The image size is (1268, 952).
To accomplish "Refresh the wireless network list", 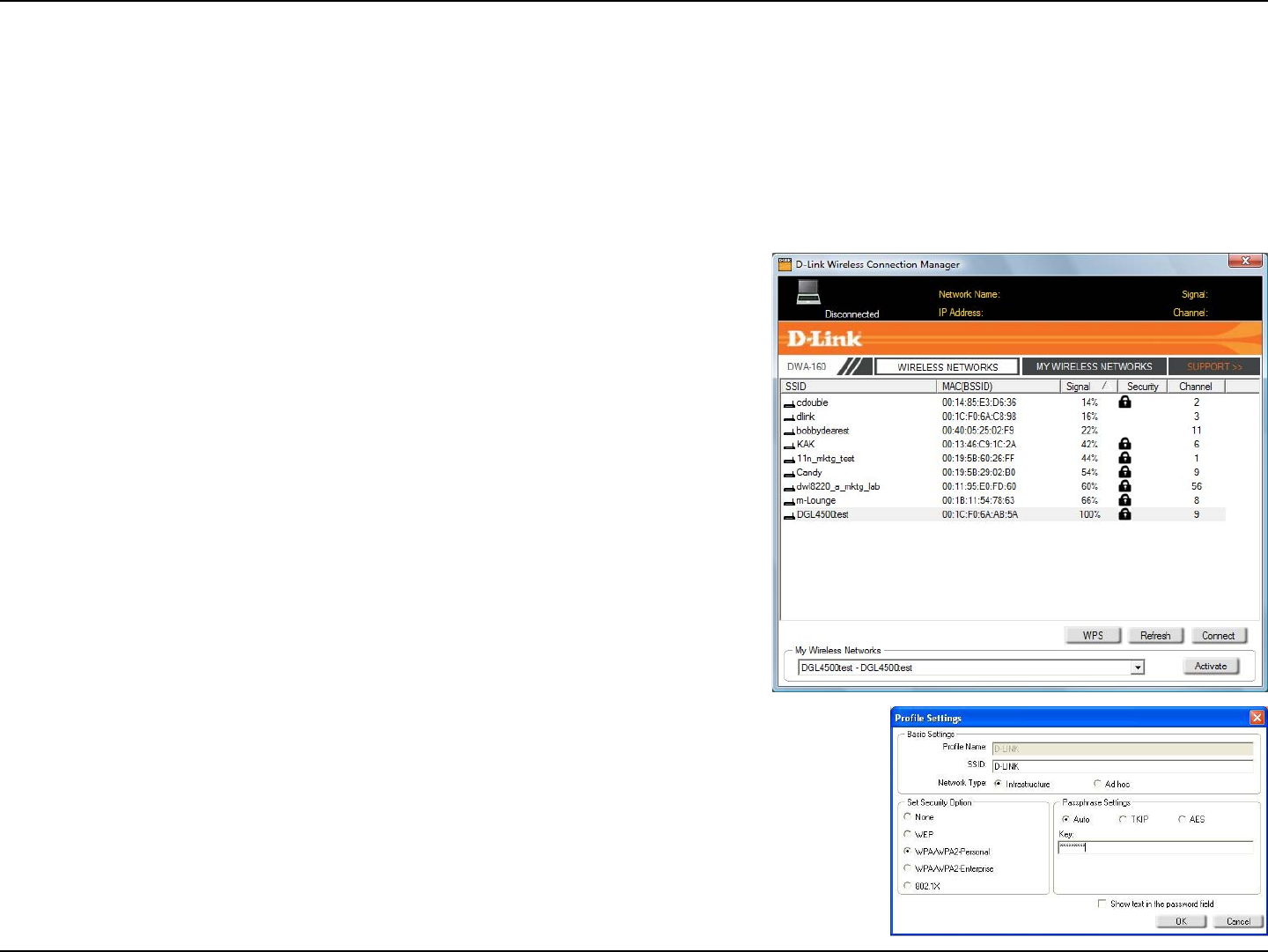I will (1155, 636).
